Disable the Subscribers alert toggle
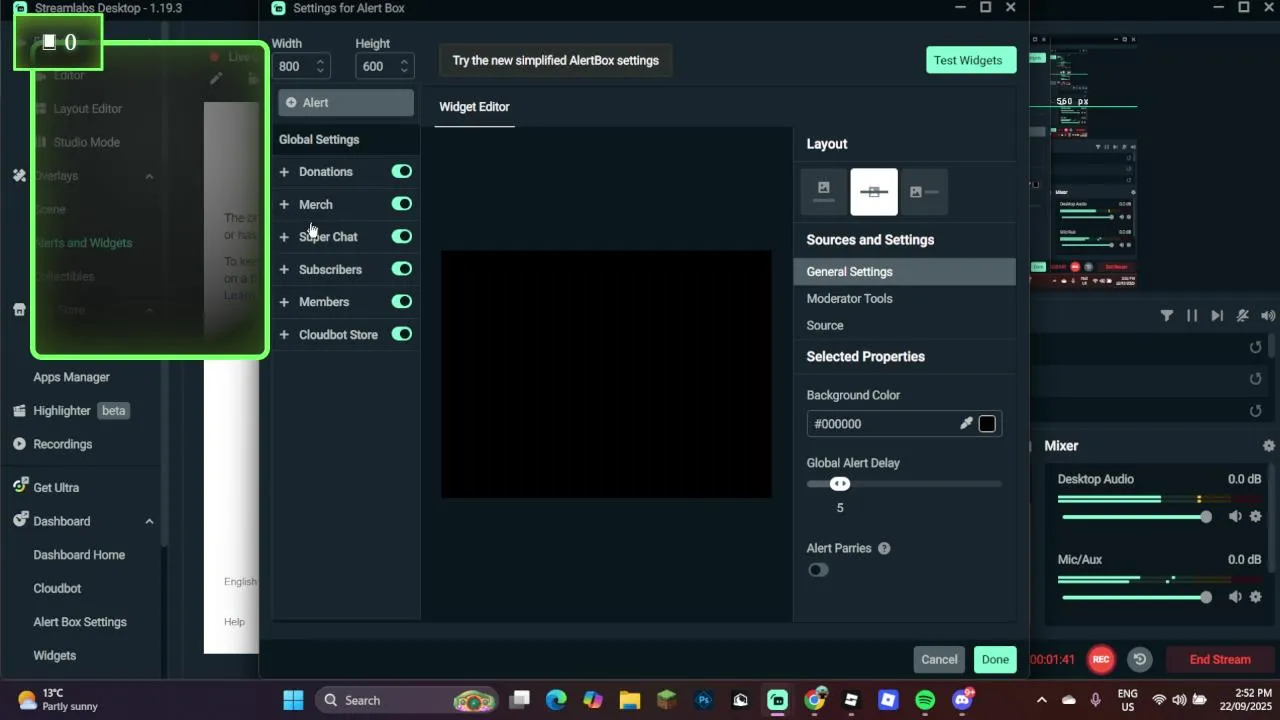Screen dimensions: 1280x720 pos(402,269)
